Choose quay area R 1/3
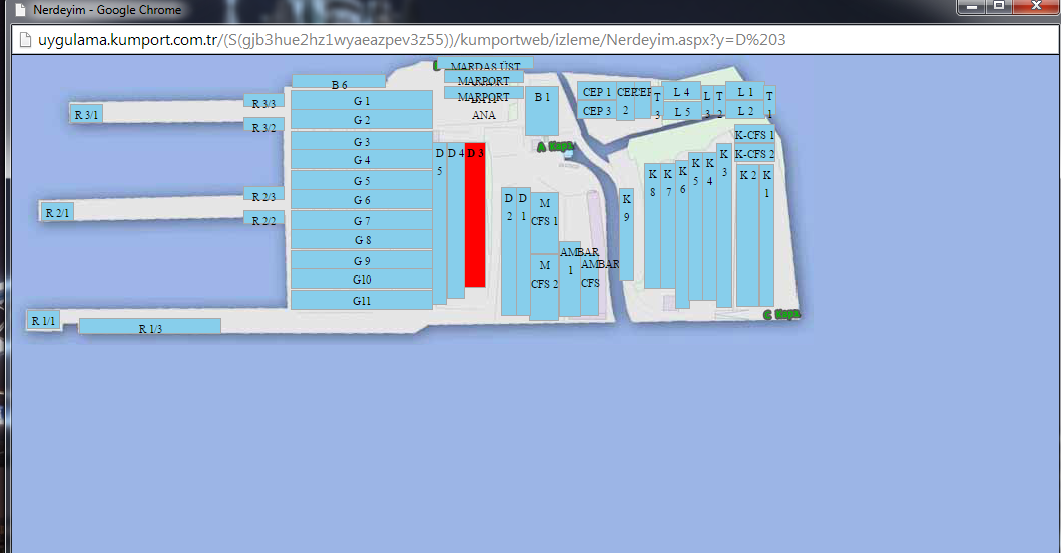Viewport: 1061px width, 558px height. pyautogui.click(x=150, y=327)
